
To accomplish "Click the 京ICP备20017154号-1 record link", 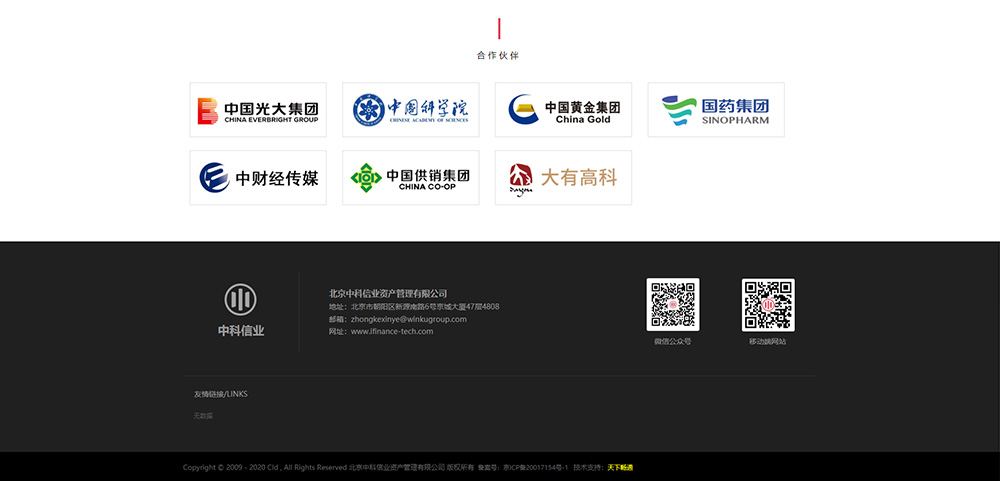I will click(x=535, y=468).
